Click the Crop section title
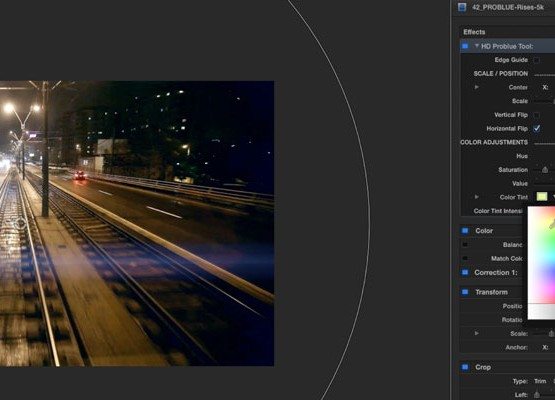The width and height of the screenshot is (555, 400). click(483, 367)
